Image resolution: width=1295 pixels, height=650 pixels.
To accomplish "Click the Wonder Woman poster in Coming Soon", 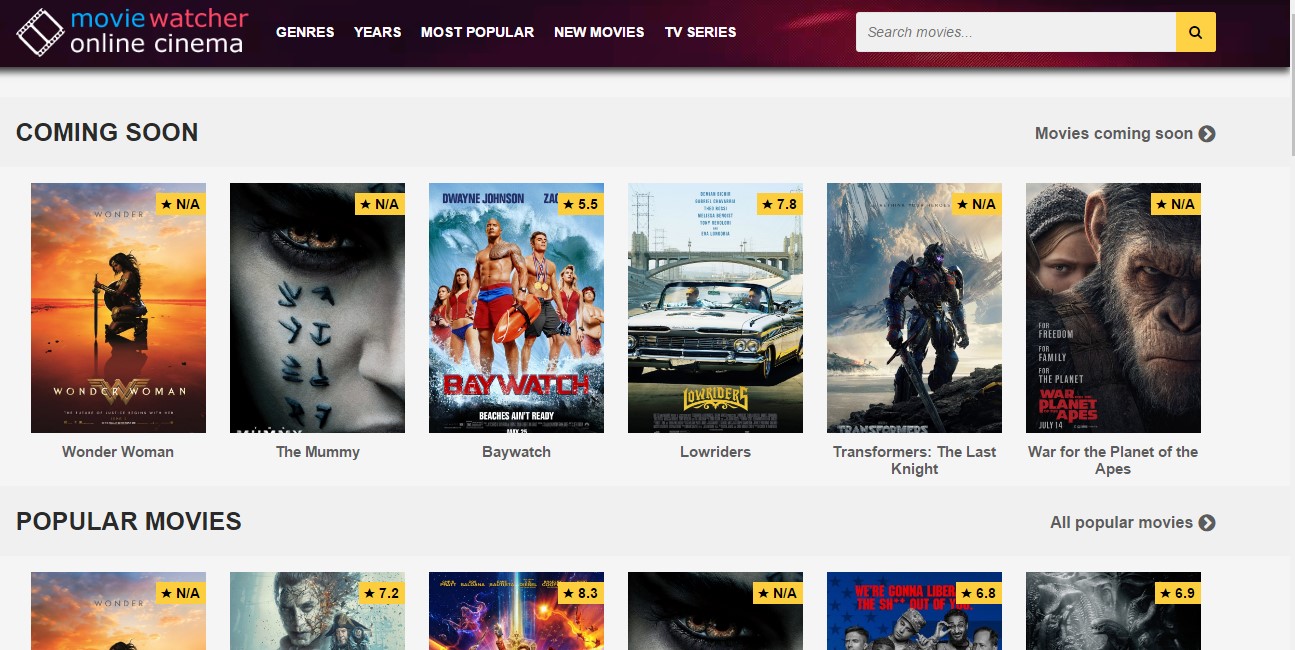I will click(x=118, y=308).
